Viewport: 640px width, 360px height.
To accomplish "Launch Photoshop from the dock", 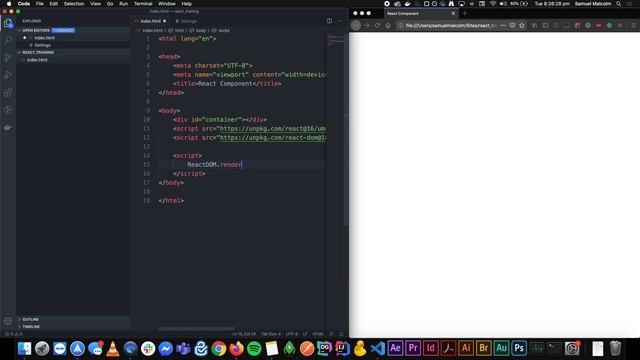I will point(519,348).
